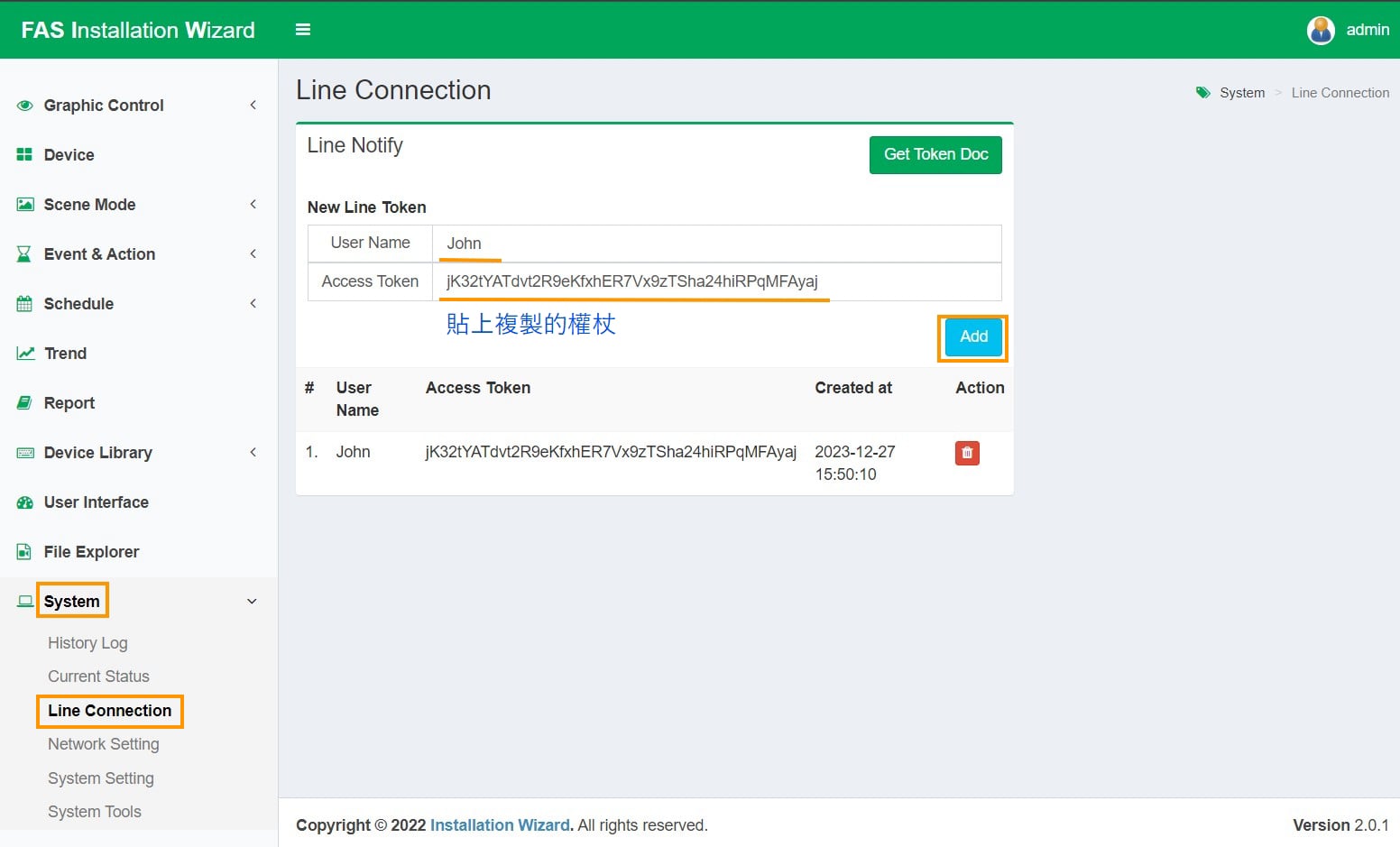
Task: Click the User Interface palette icon
Action: [x=24, y=502]
